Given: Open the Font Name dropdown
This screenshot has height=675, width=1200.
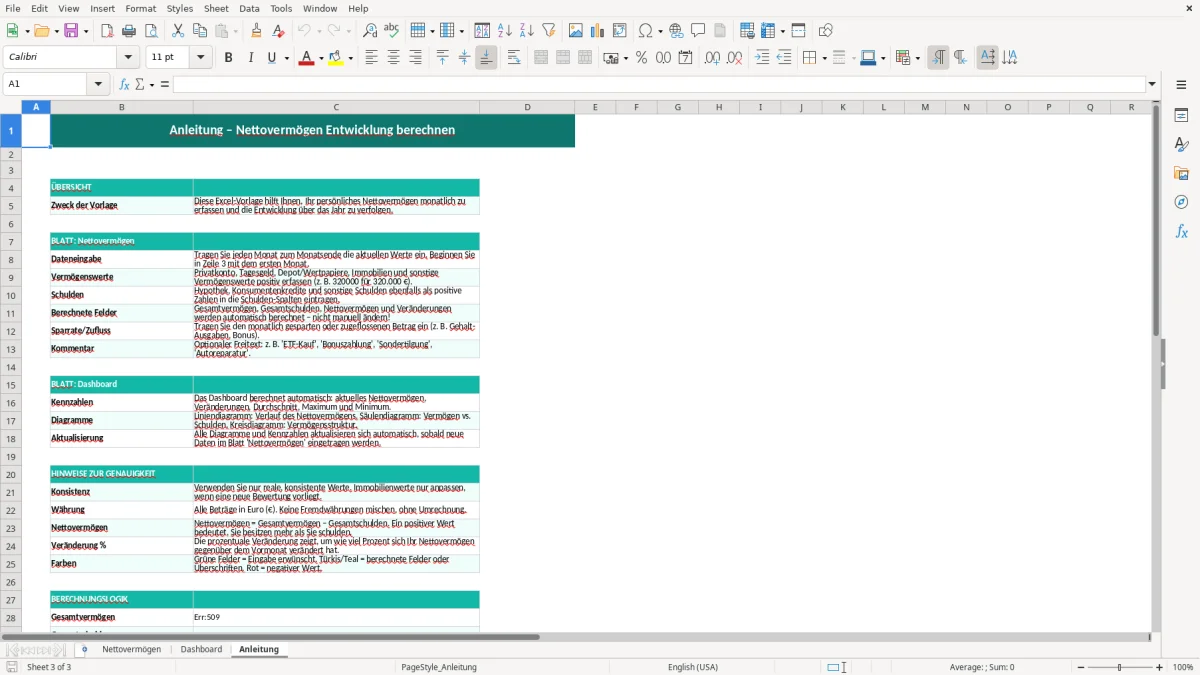Looking at the screenshot, I should point(128,58).
